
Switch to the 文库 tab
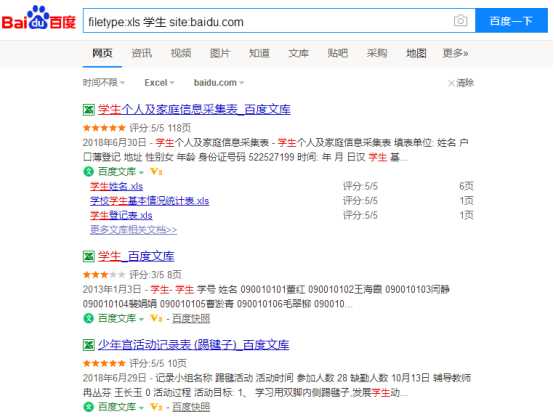tap(299, 53)
